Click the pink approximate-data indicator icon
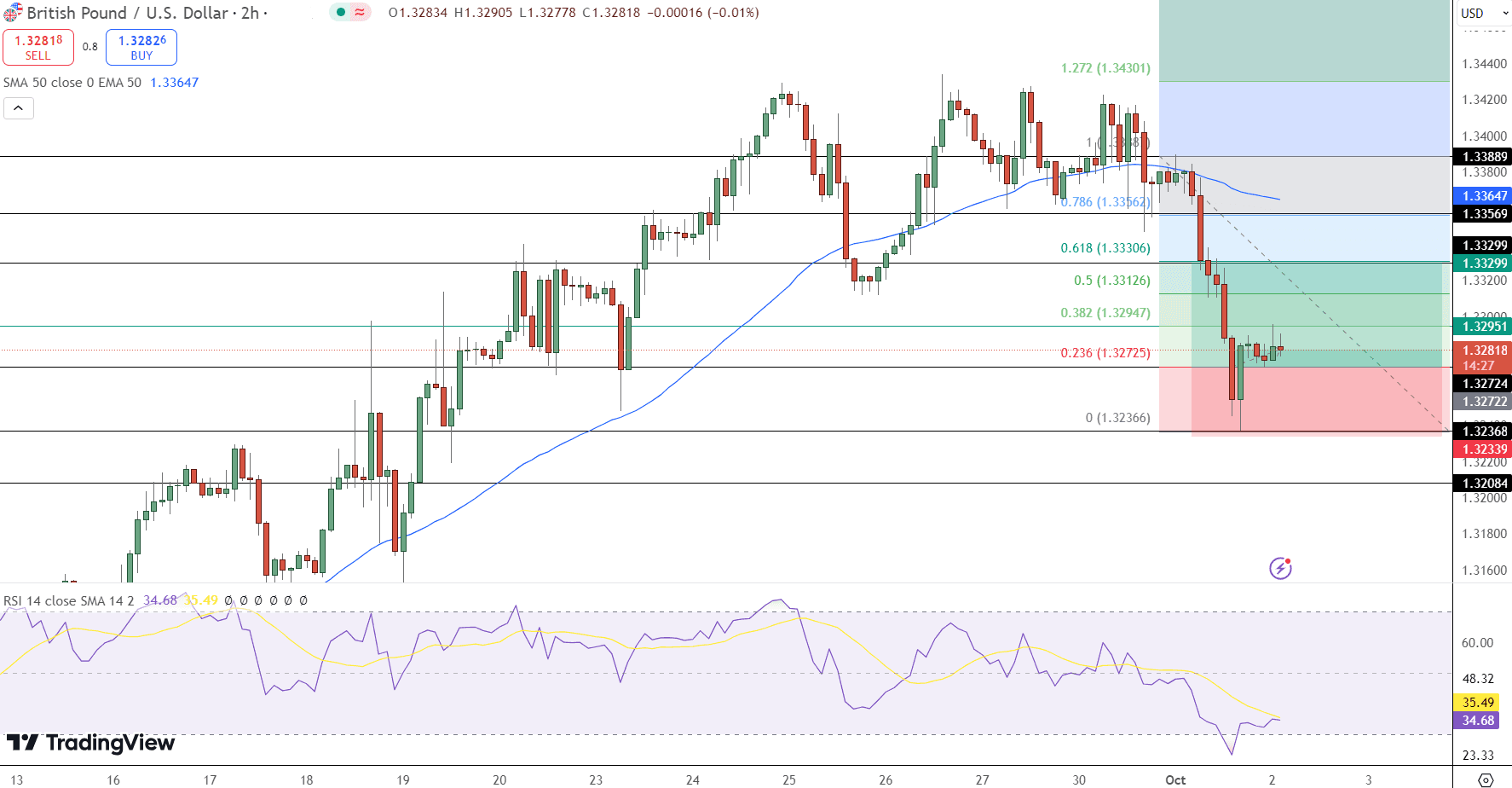This screenshot has width=1512, height=788. (361, 12)
